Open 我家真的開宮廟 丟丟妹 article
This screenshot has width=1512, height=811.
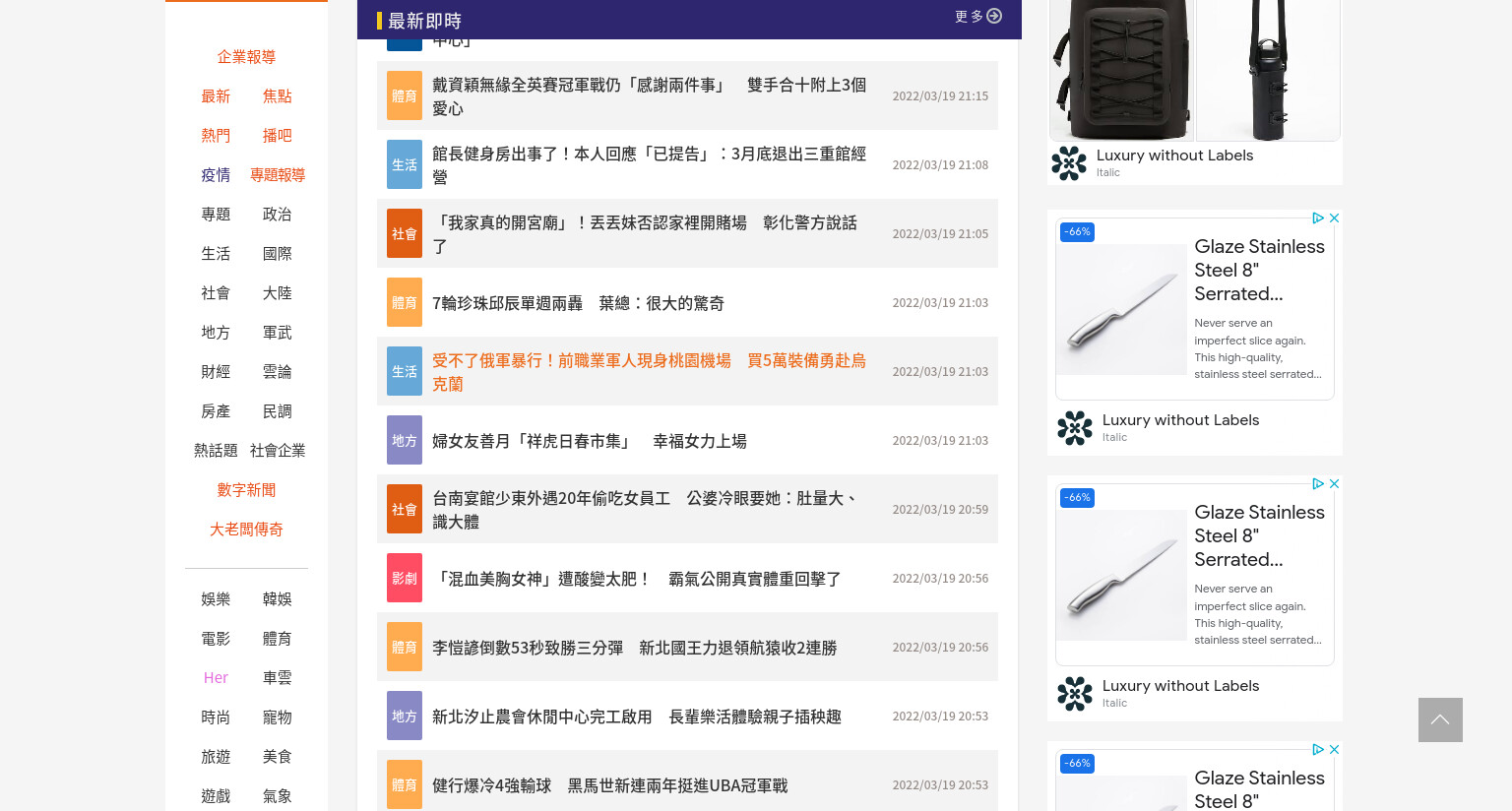click(x=645, y=234)
